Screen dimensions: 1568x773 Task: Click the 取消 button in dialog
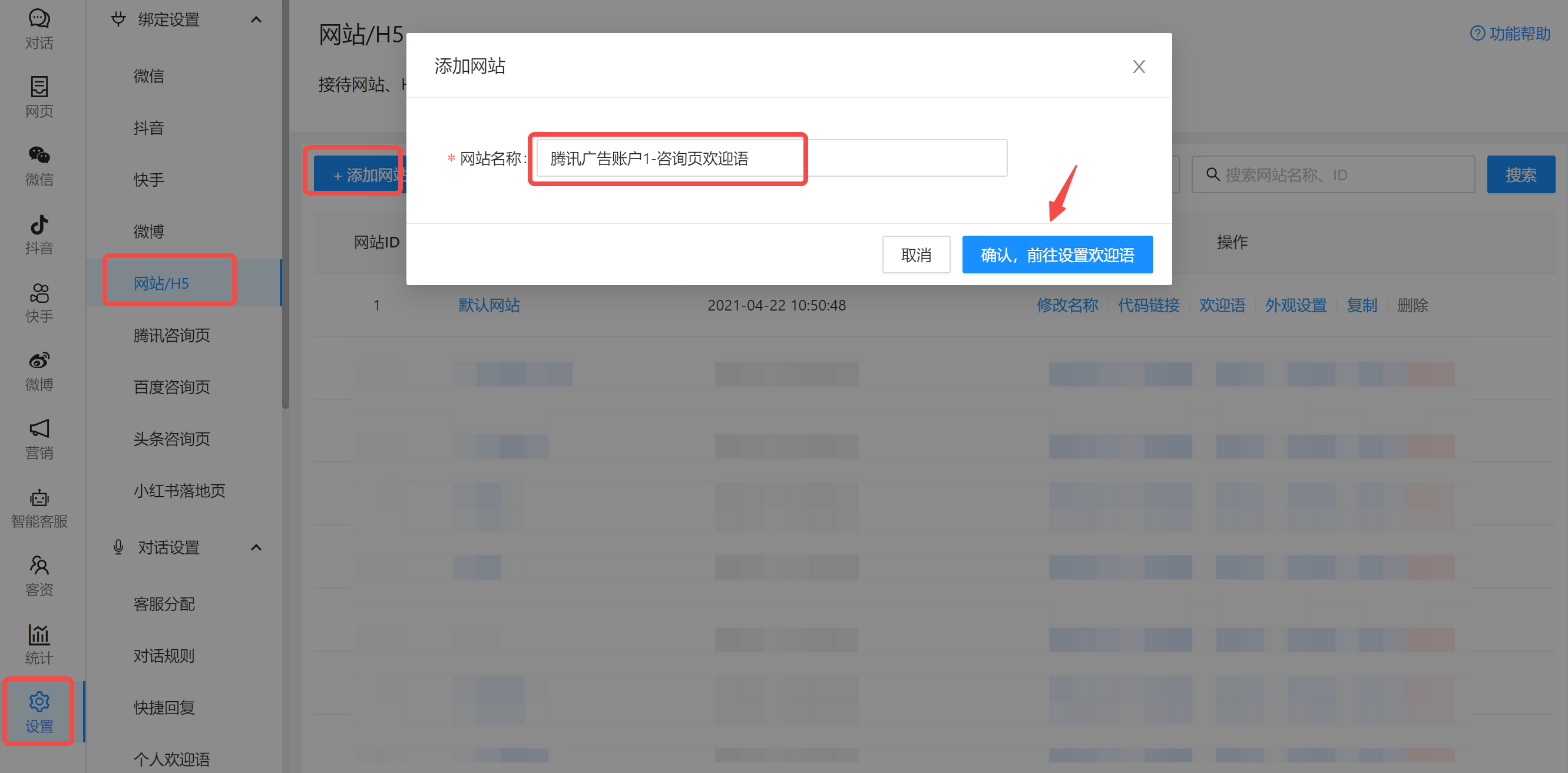(x=915, y=255)
